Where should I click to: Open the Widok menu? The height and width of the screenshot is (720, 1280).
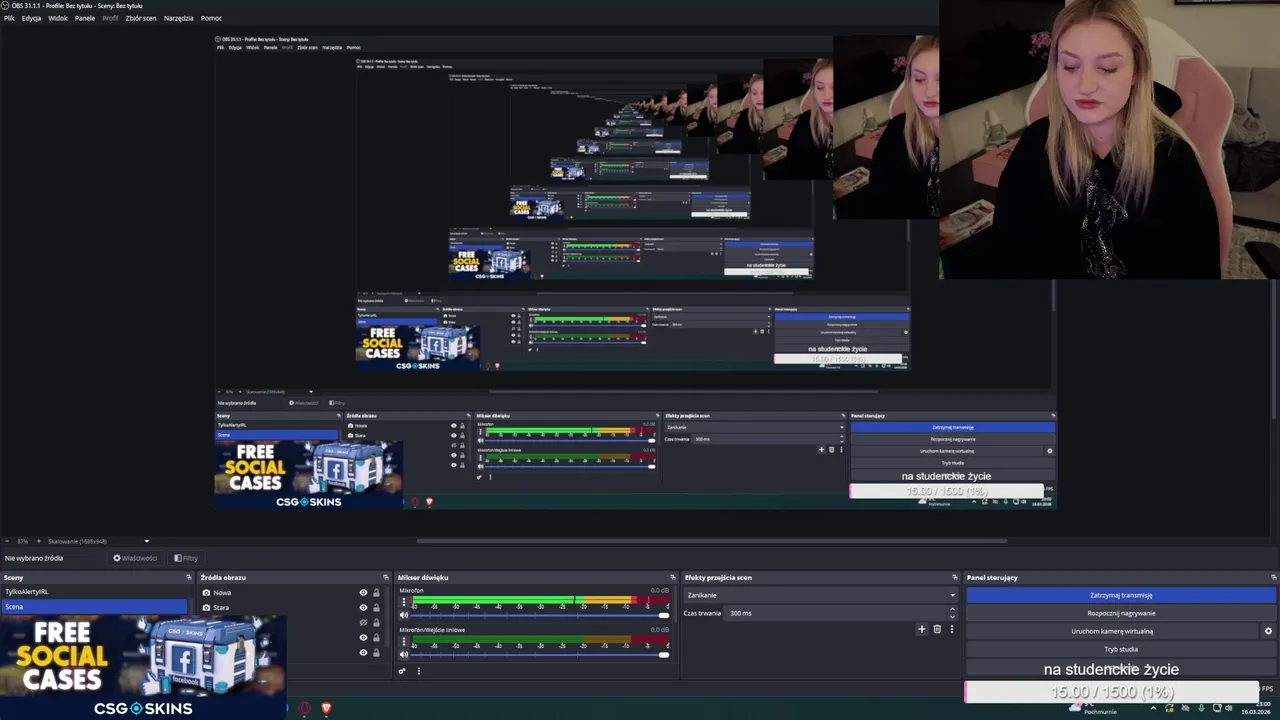pos(58,18)
